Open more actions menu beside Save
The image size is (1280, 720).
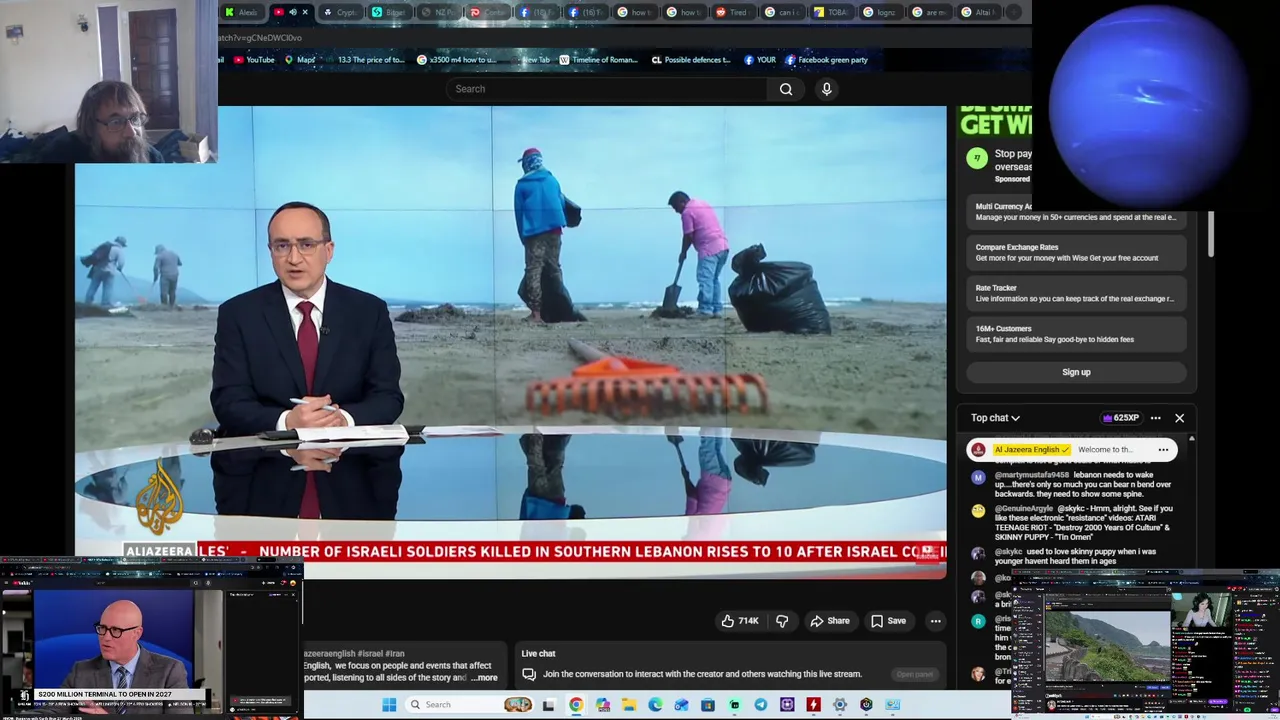pos(935,621)
